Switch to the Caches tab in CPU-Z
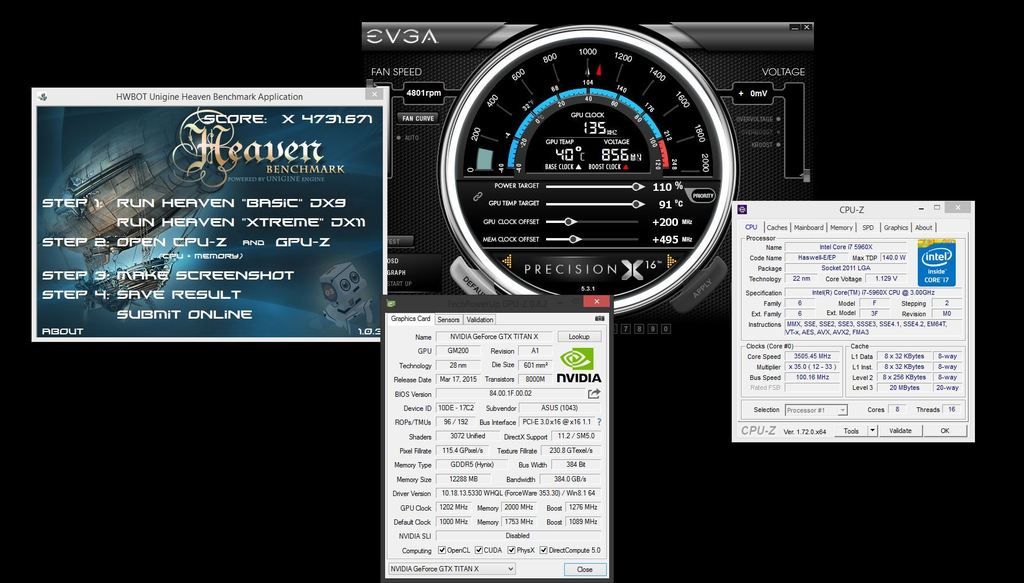 tap(776, 228)
